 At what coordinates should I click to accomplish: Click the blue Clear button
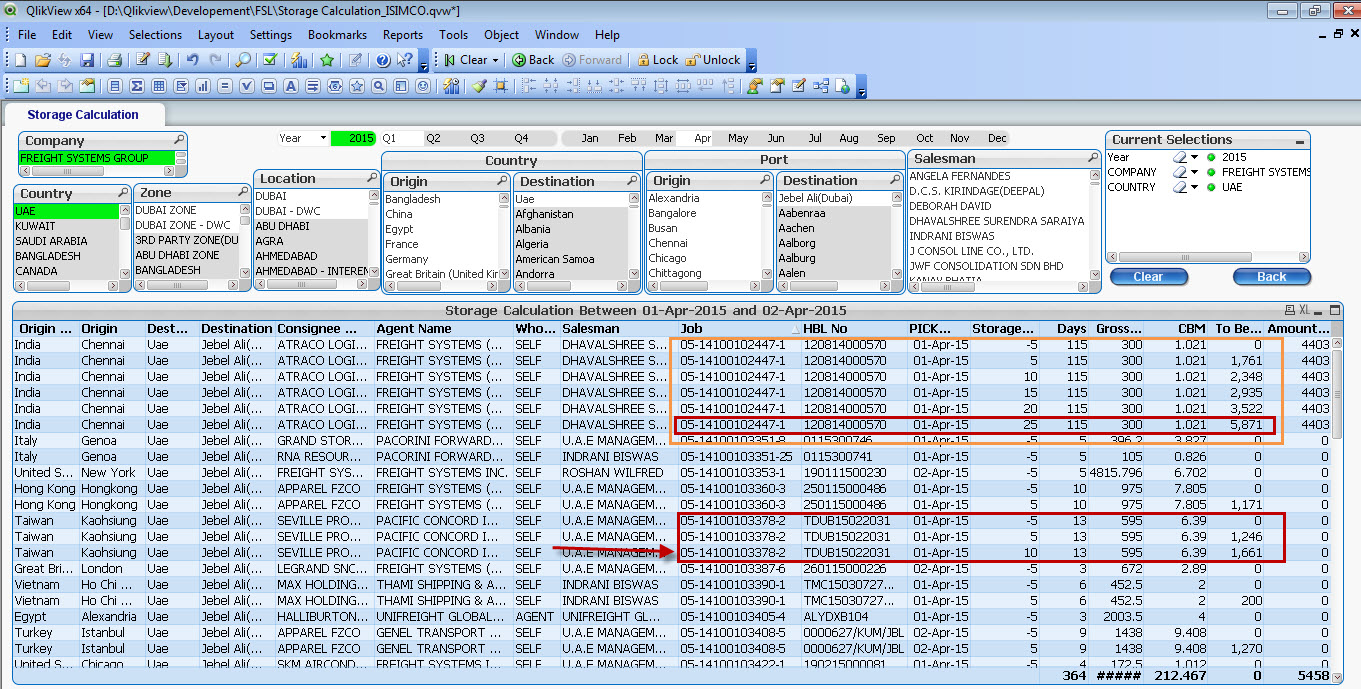[x=1147, y=277]
